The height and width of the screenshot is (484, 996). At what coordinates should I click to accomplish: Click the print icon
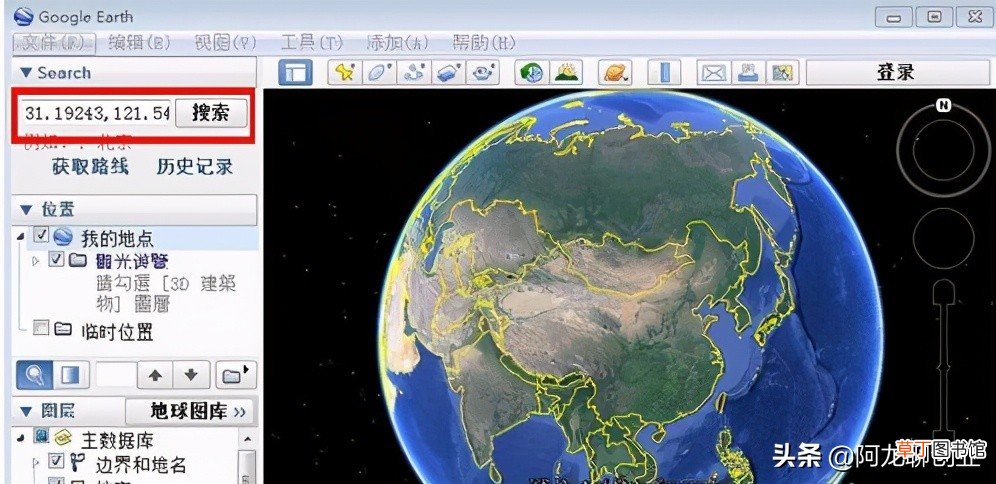coord(748,73)
